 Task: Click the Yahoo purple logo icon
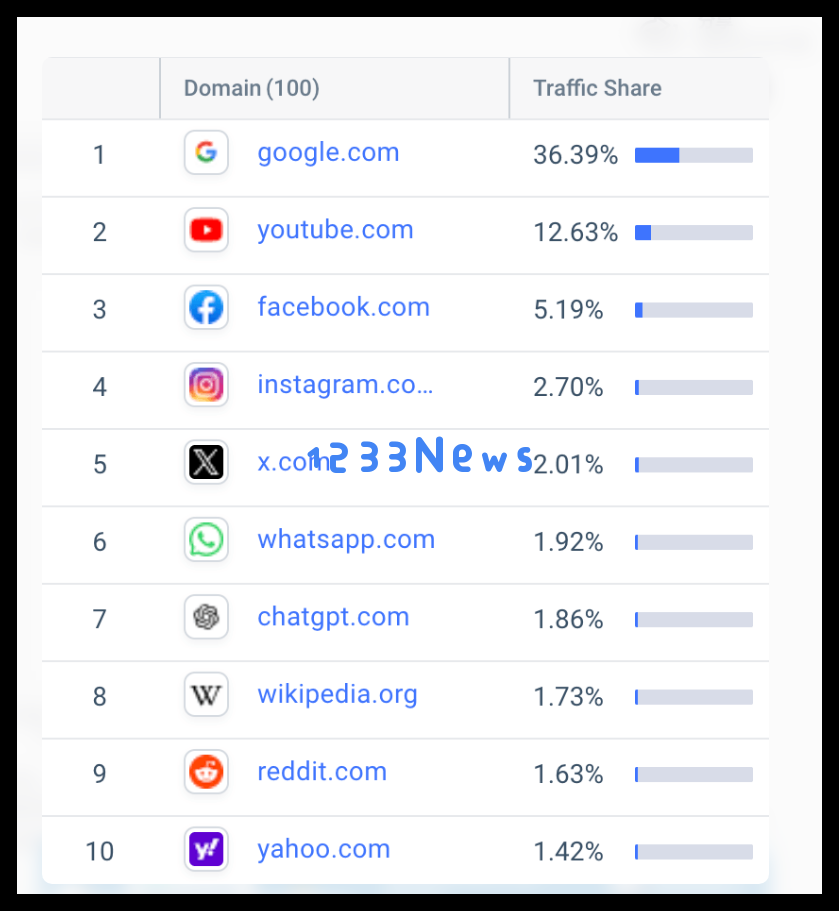pyautogui.click(x=206, y=849)
